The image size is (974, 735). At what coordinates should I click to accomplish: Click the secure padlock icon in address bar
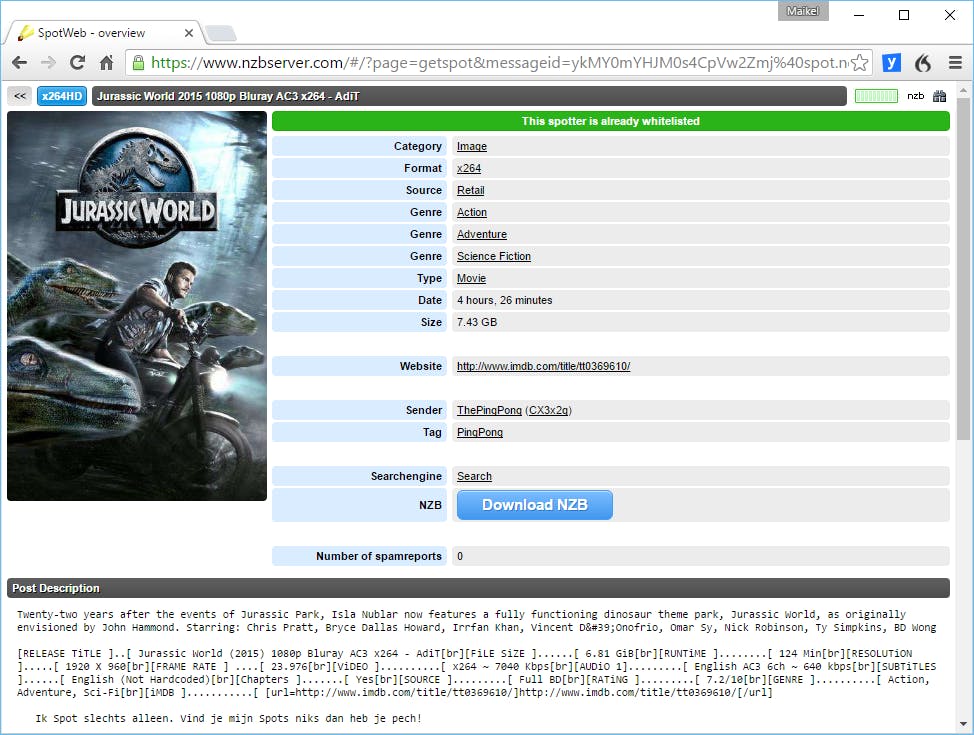tap(138, 63)
